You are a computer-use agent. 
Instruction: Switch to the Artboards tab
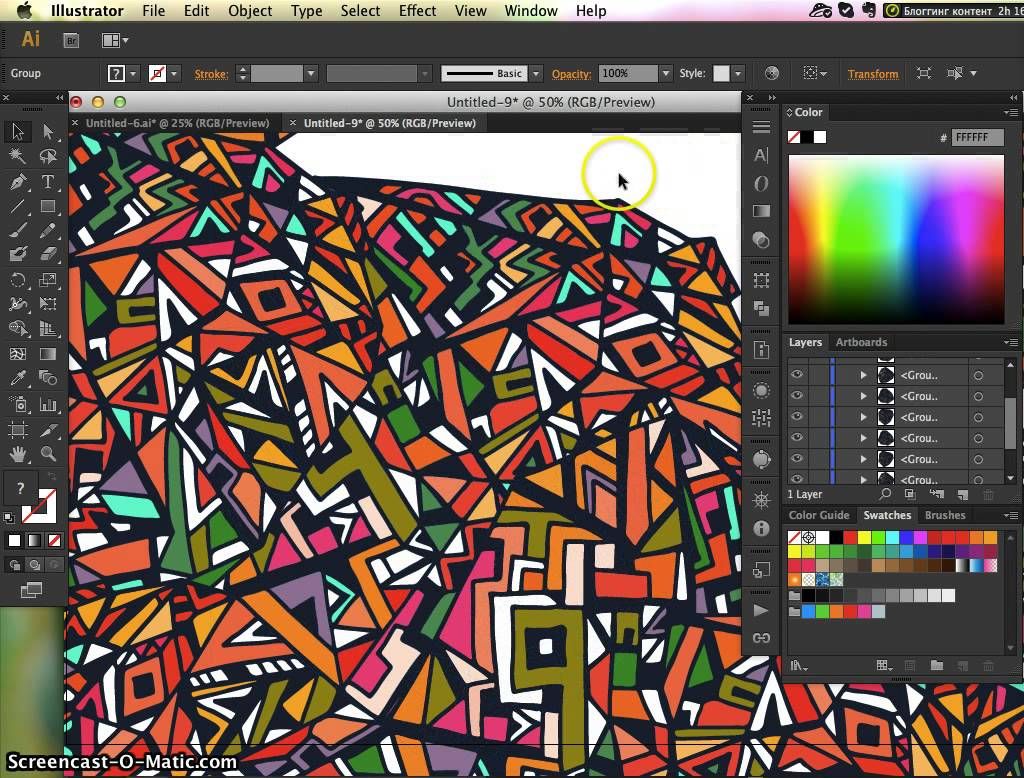(x=861, y=342)
